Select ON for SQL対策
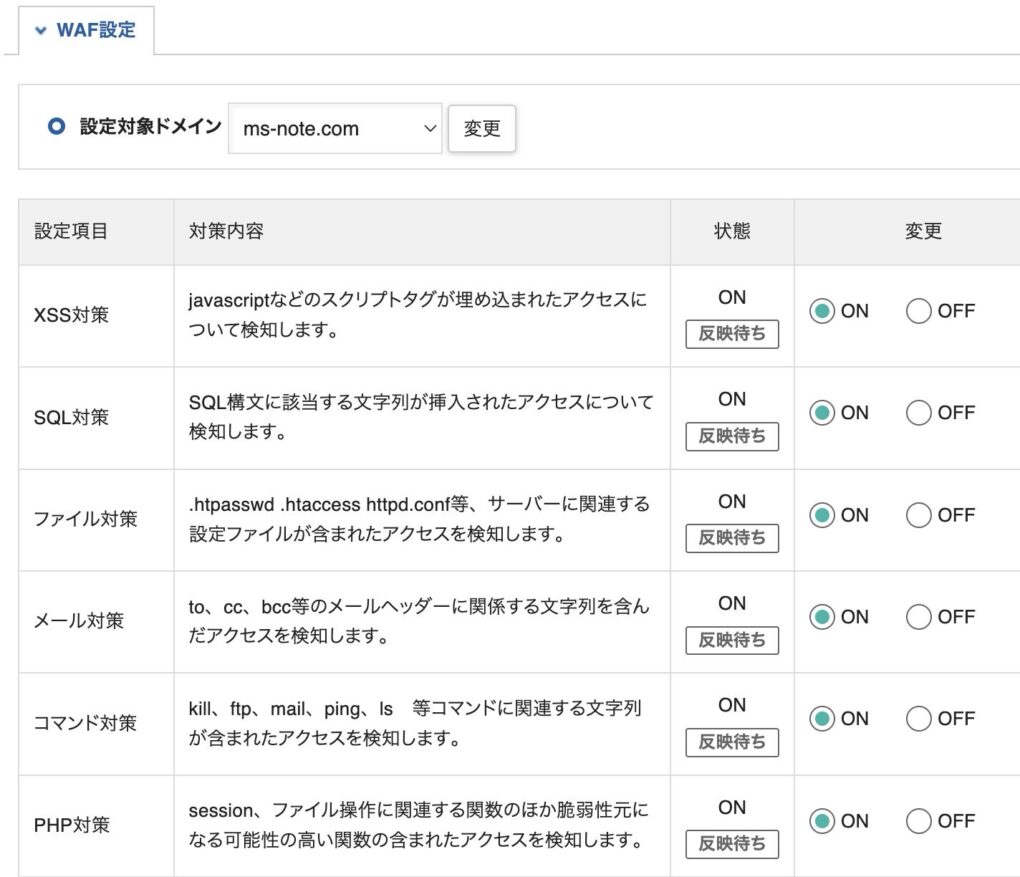Image resolution: width=1020 pixels, height=877 pixels. (821, 413)
